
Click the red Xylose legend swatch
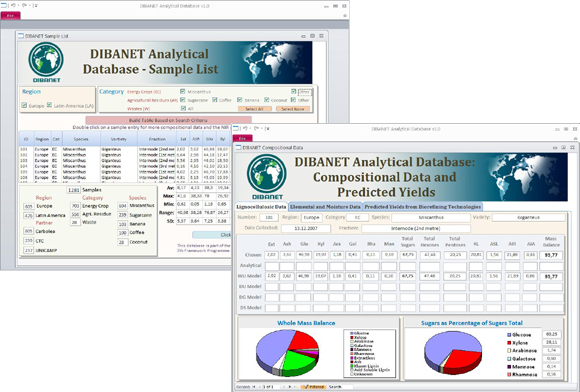[x=509, y=343]
